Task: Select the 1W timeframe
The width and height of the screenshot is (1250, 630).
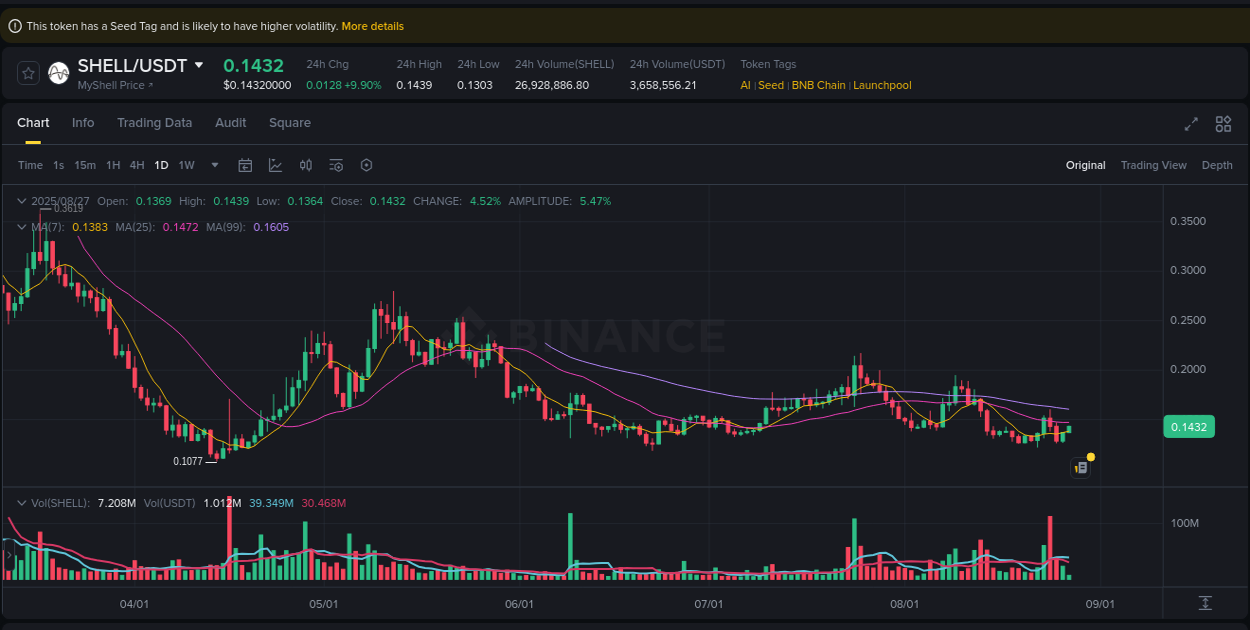Action: [x=186, y=165]
